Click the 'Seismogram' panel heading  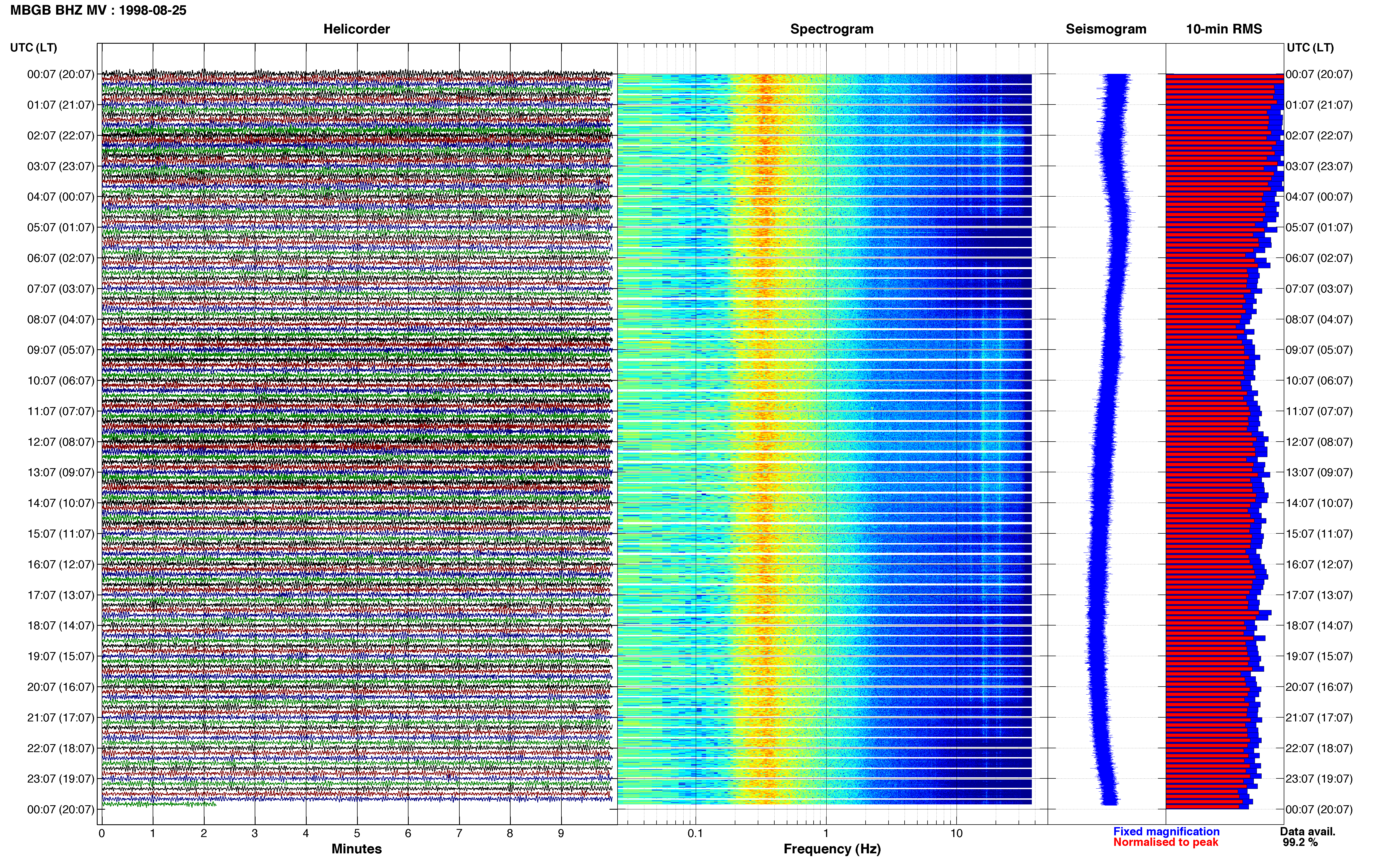coord(1106,29)
